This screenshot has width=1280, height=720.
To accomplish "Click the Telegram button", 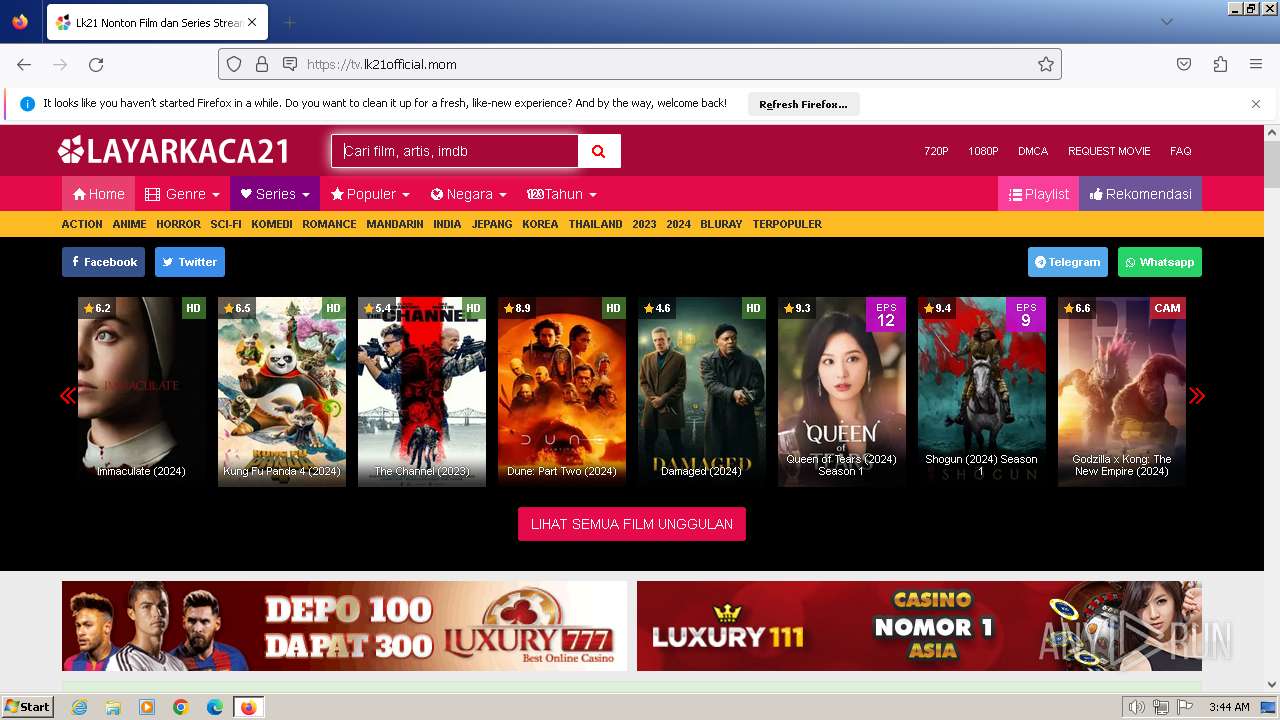I will coord(1068,262).
